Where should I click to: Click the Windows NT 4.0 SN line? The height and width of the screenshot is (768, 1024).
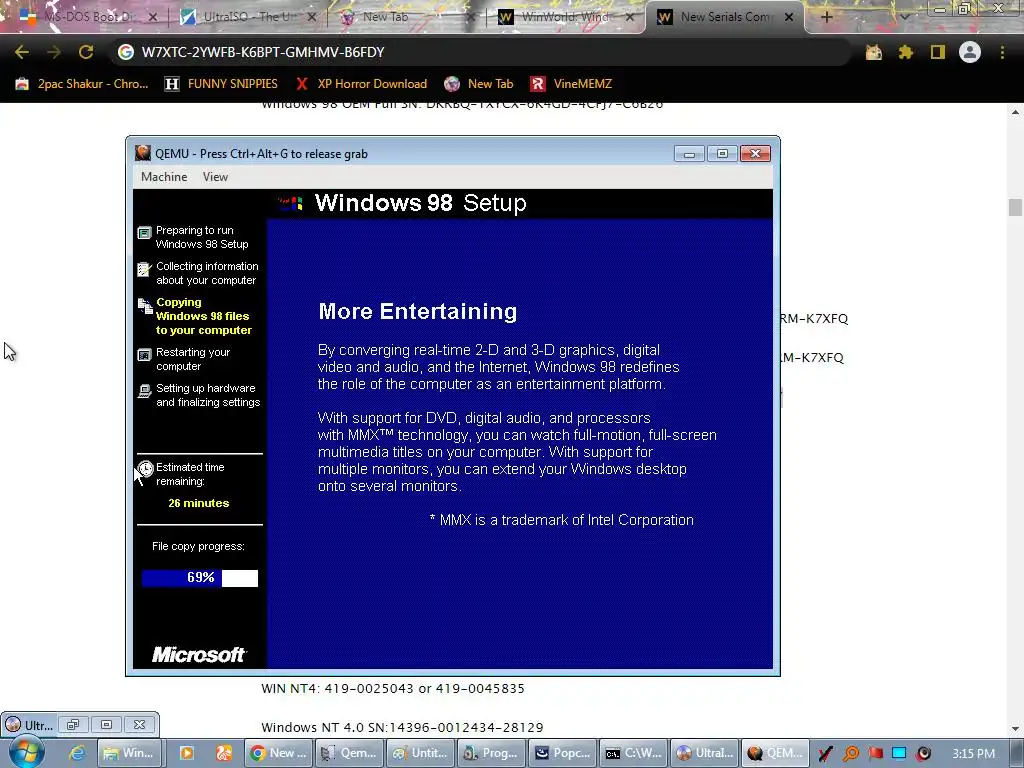402,727
